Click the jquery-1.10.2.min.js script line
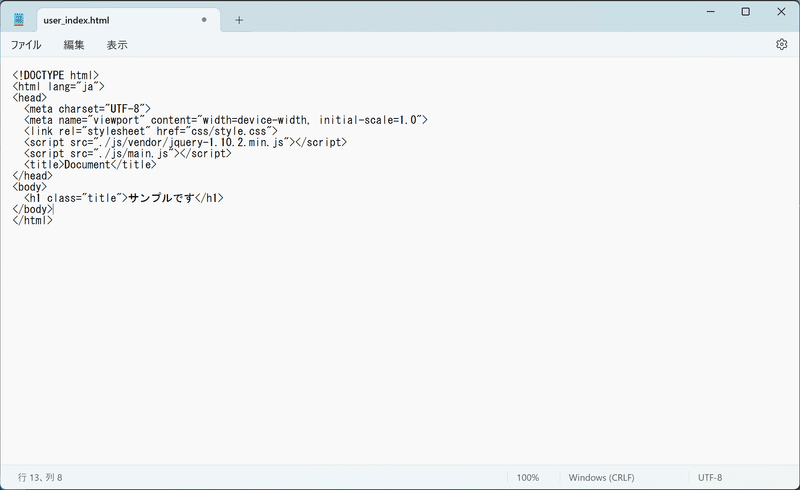The image size is (800, 490). 185,143
